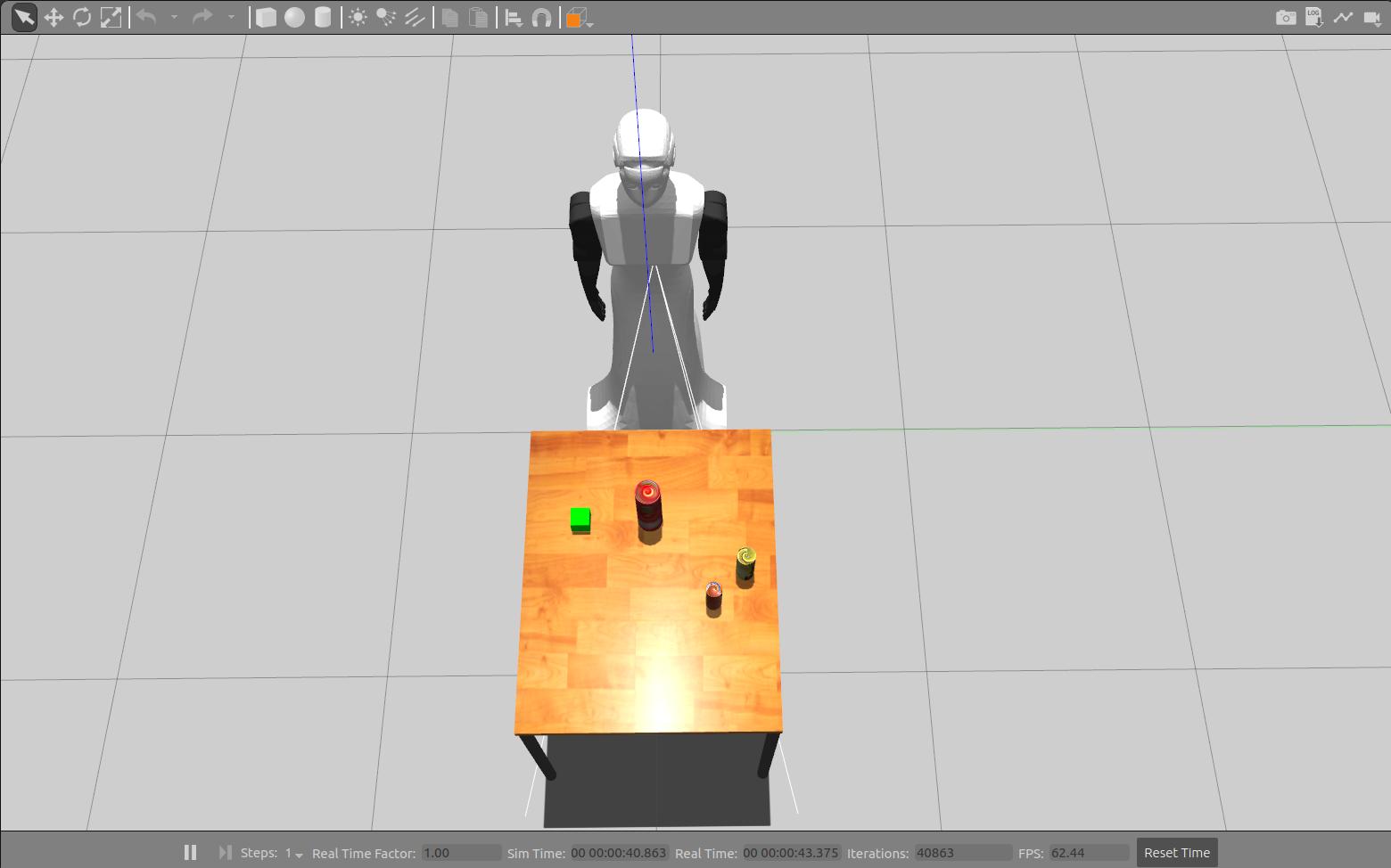1391x868 pixels.
Task: Select the rotate mode tool
Action: pos(82,17)
